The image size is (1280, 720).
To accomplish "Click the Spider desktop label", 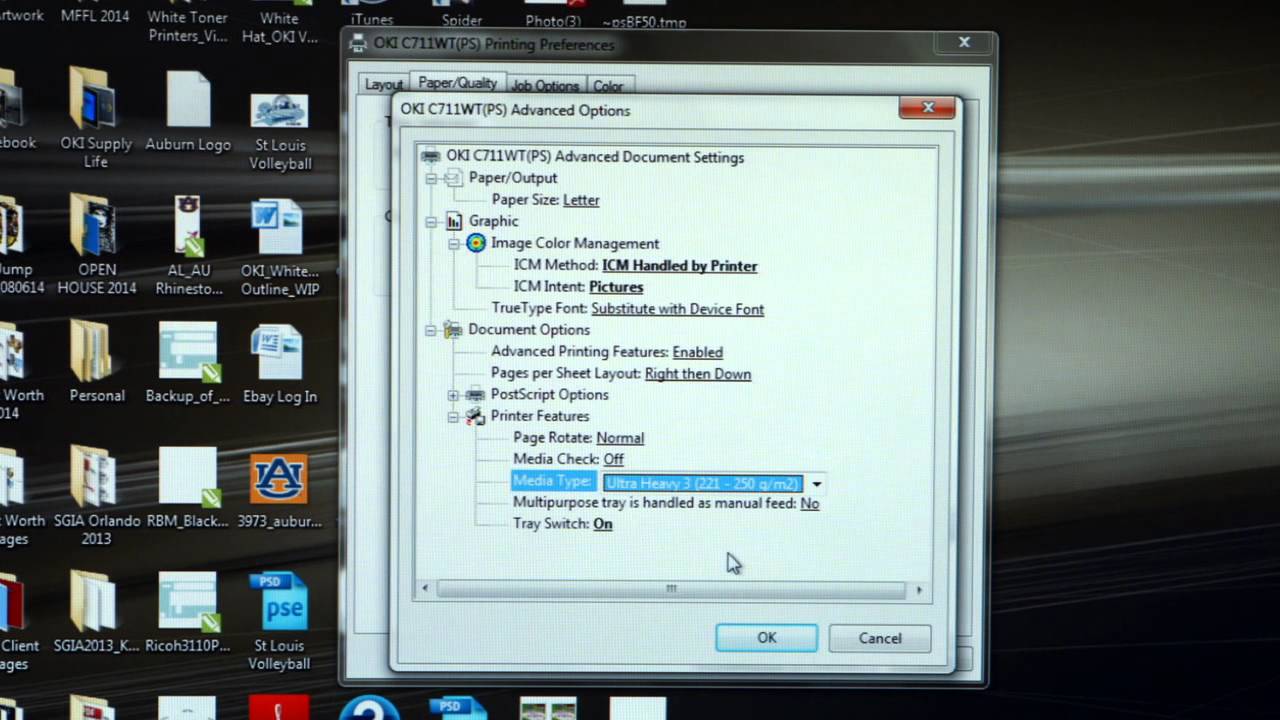I will (x=461, y=20).
